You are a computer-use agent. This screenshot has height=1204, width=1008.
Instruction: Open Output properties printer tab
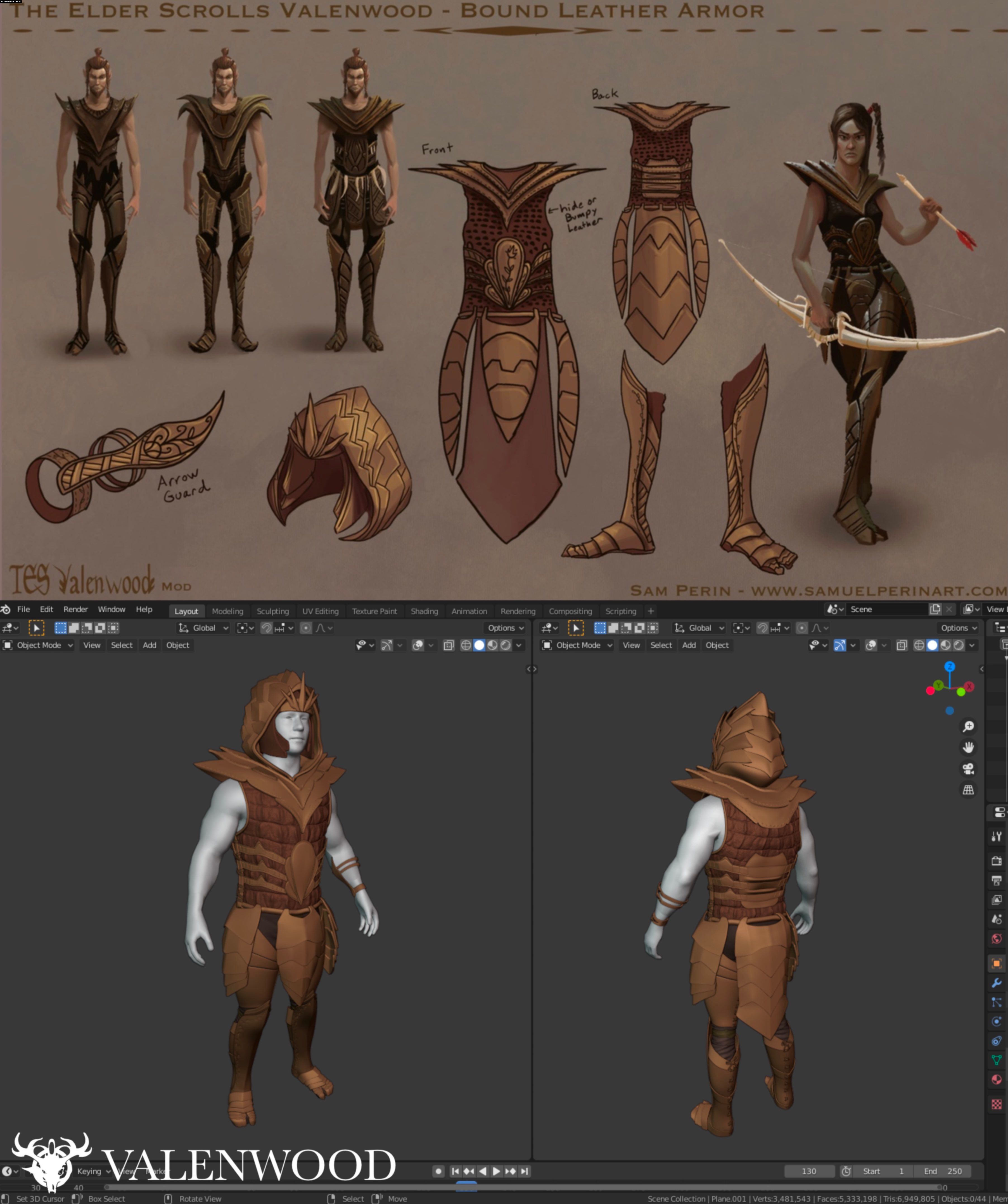point(997,880)
